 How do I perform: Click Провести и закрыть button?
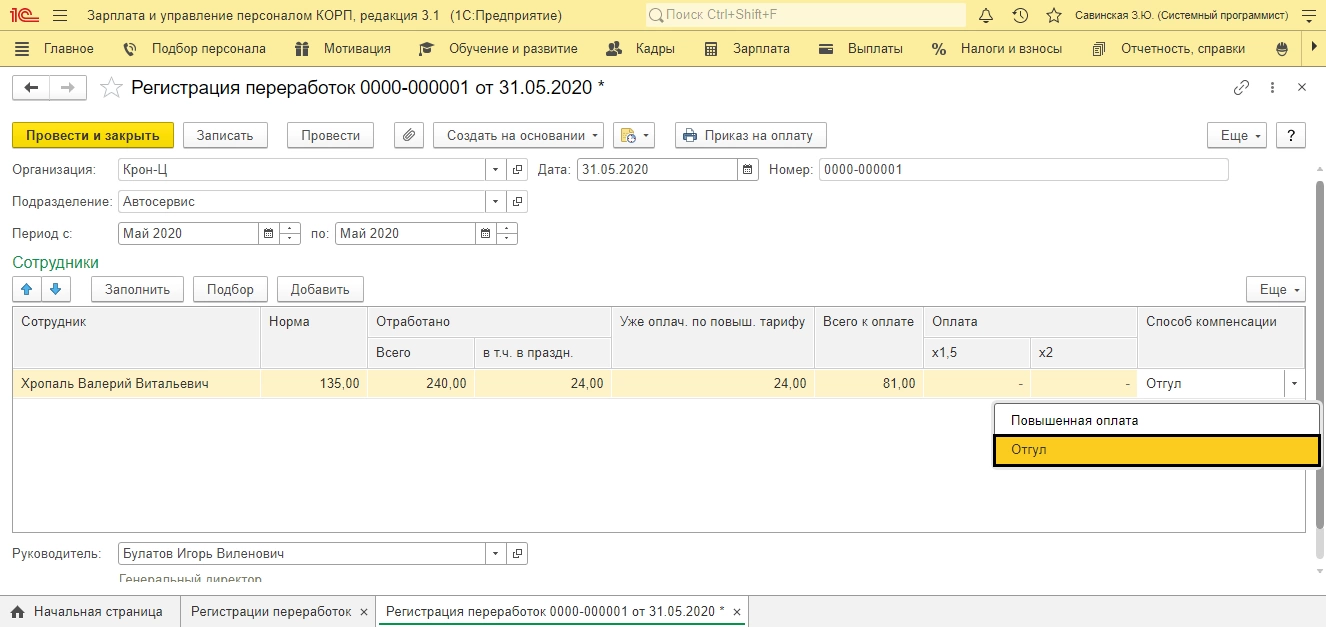[x=93, y=135]
